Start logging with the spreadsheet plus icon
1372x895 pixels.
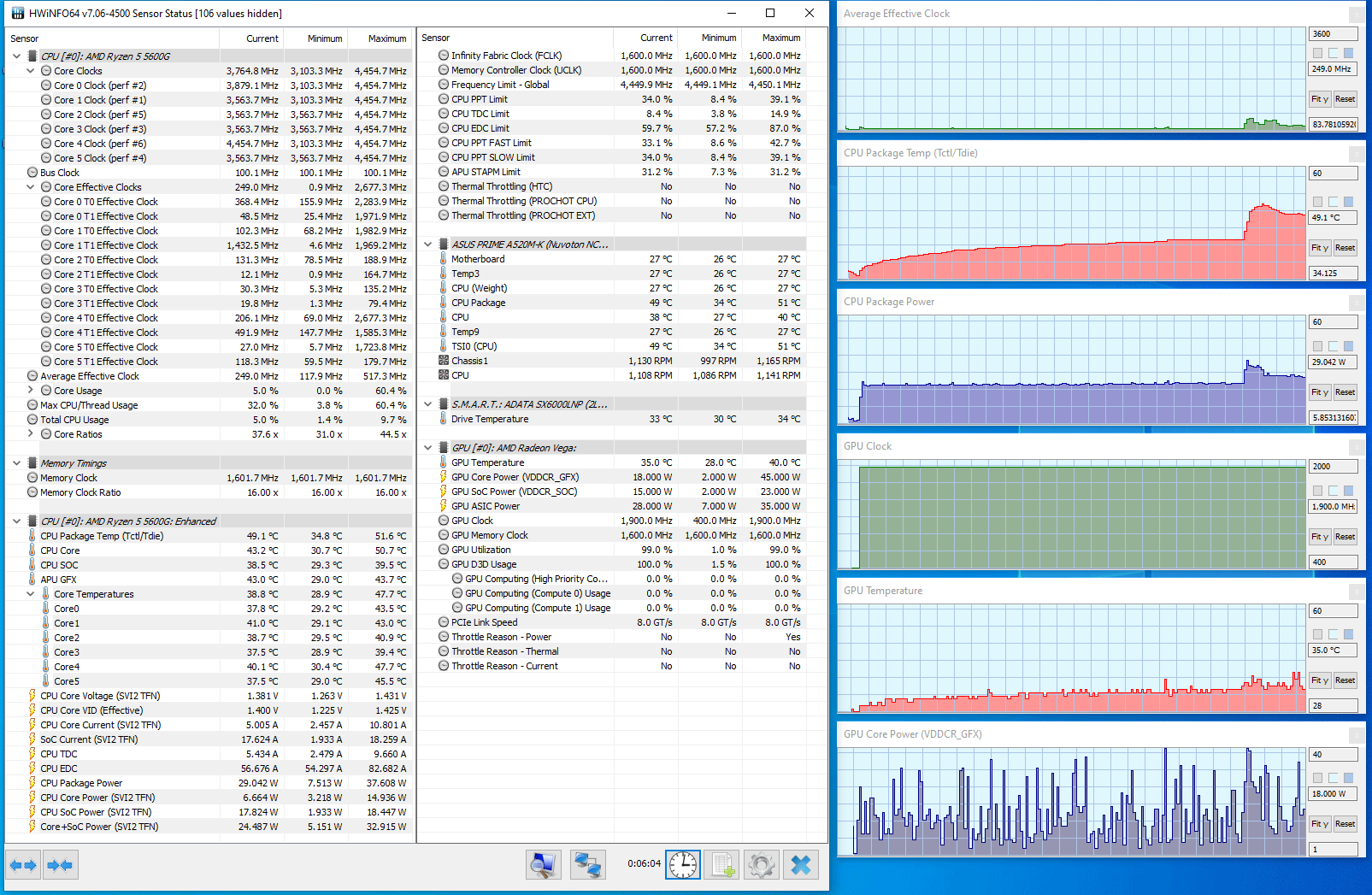[x=722, y=865]
